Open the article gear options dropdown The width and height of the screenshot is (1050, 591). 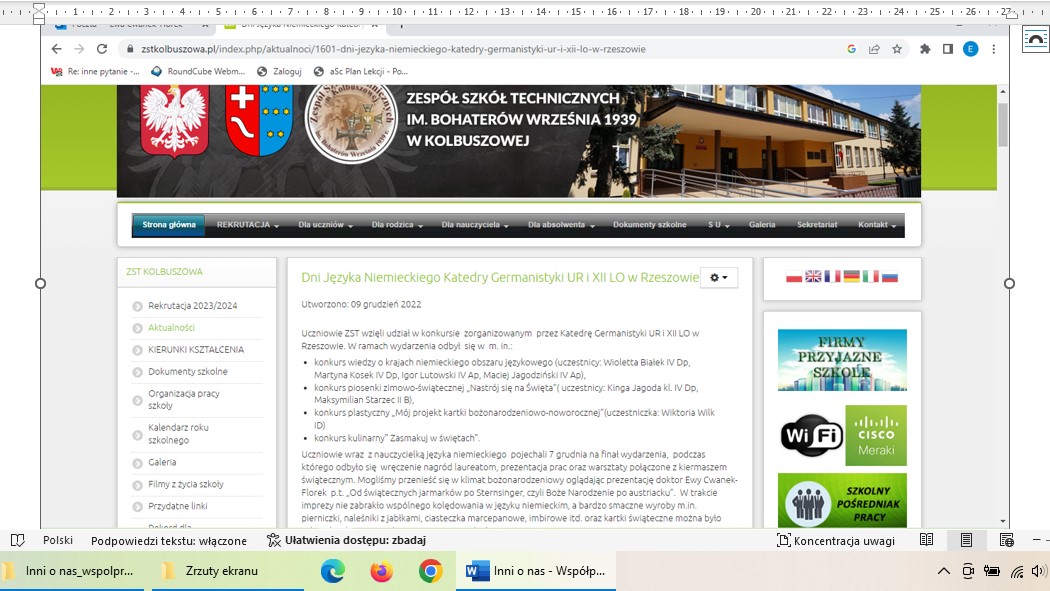click(718, 277)
